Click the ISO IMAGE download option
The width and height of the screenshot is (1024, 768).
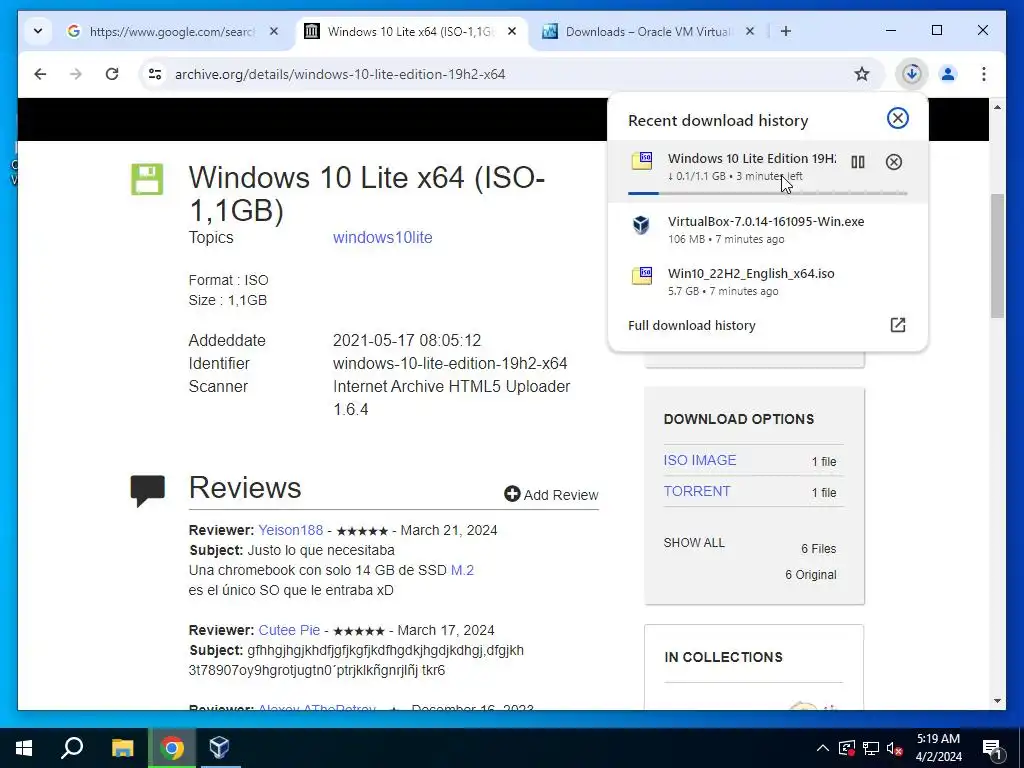click(699, 460)
